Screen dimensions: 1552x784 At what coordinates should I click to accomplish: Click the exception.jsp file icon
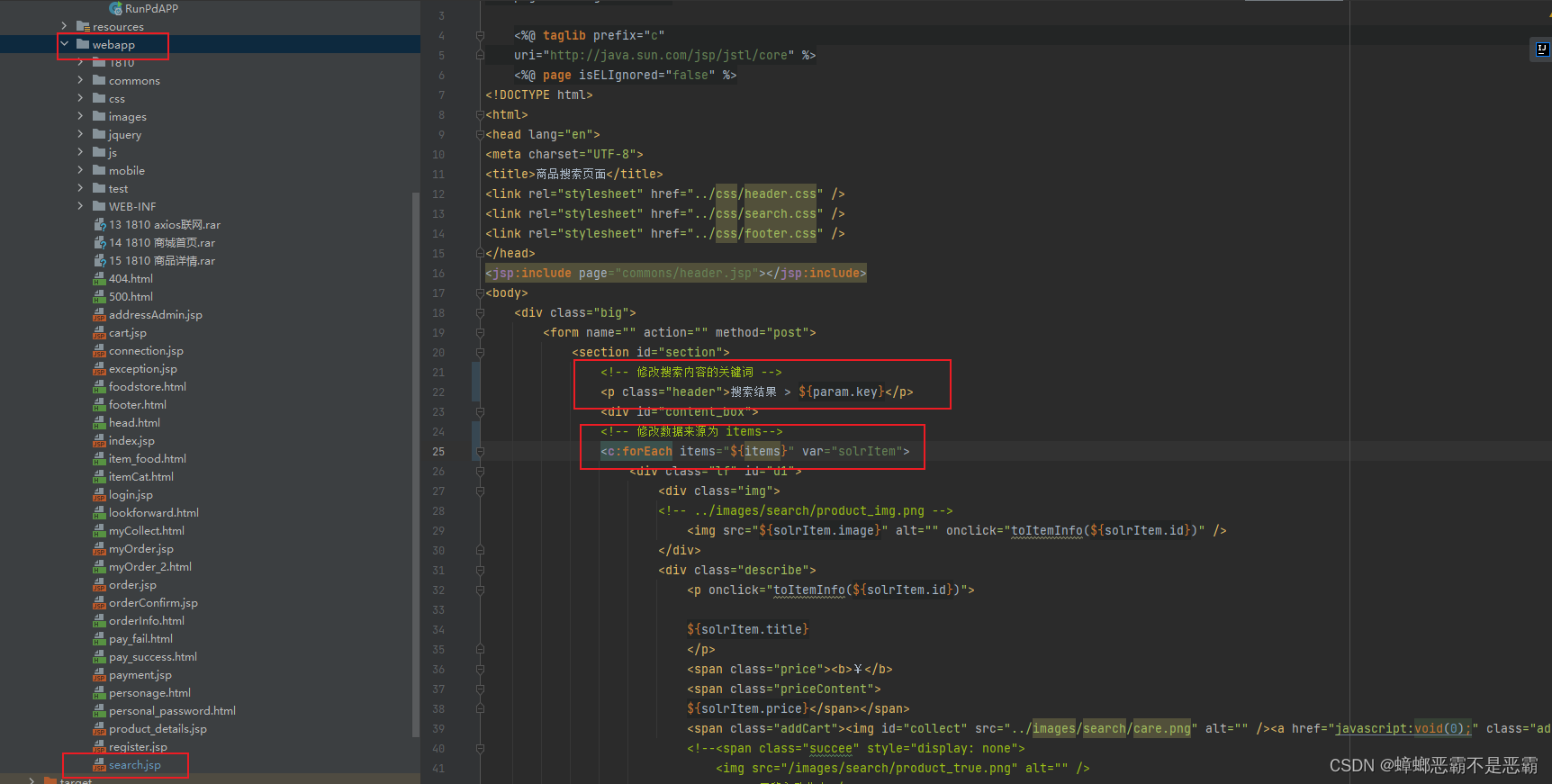point(99,368)
